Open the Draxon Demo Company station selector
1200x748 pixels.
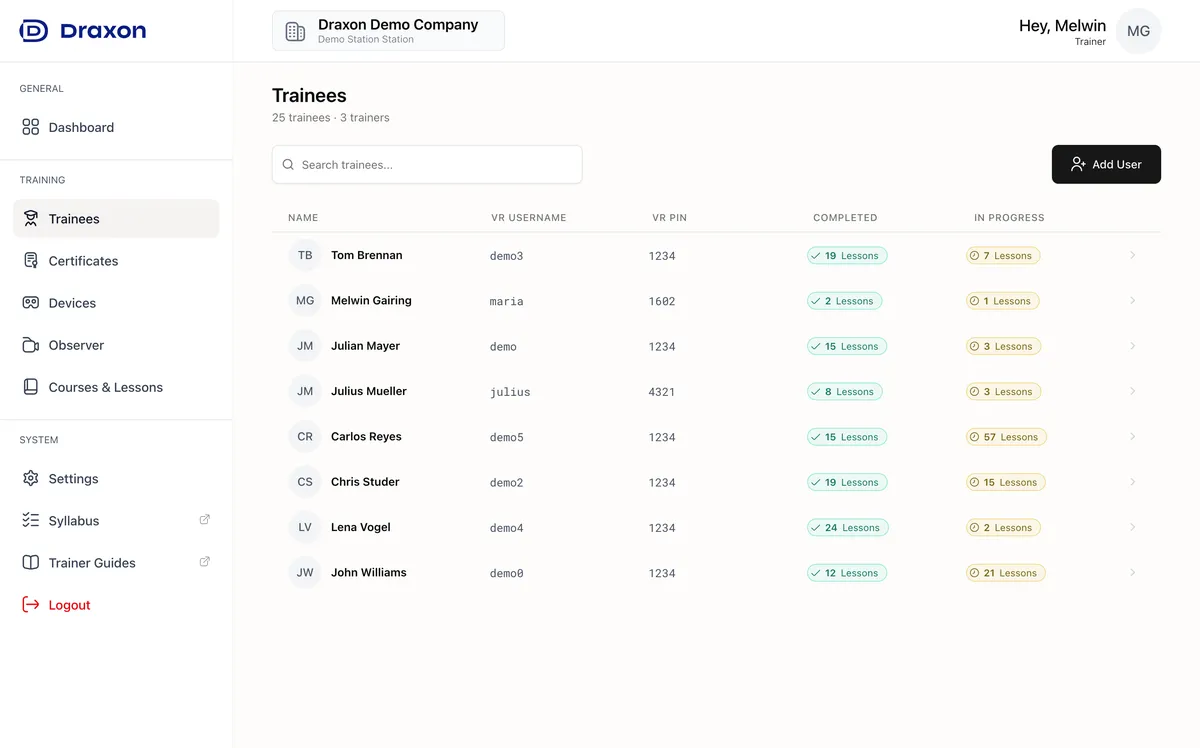(388, 31)
